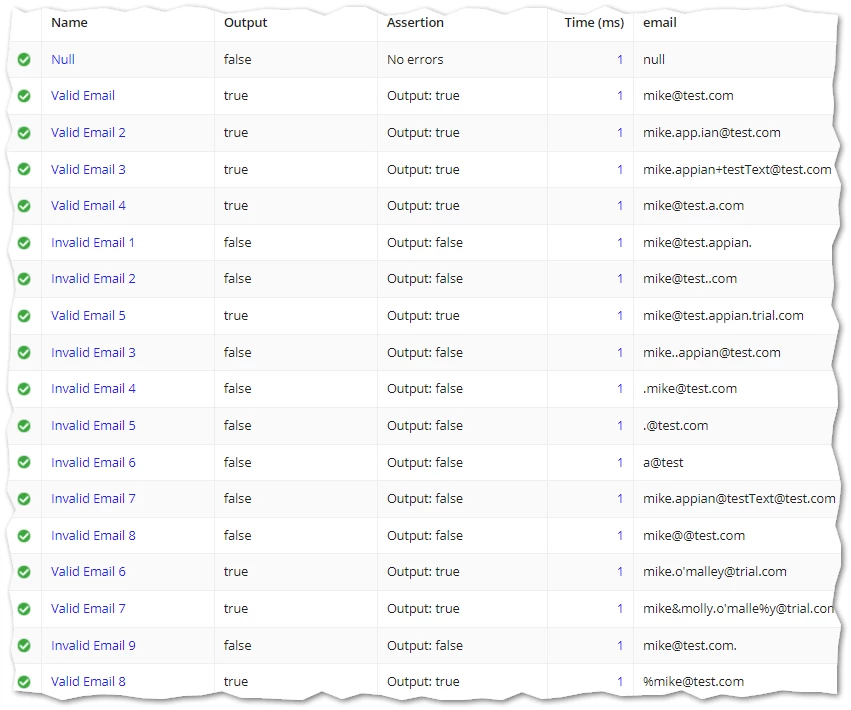
Task: Click the Assertion column header
Action: point(415,23)
